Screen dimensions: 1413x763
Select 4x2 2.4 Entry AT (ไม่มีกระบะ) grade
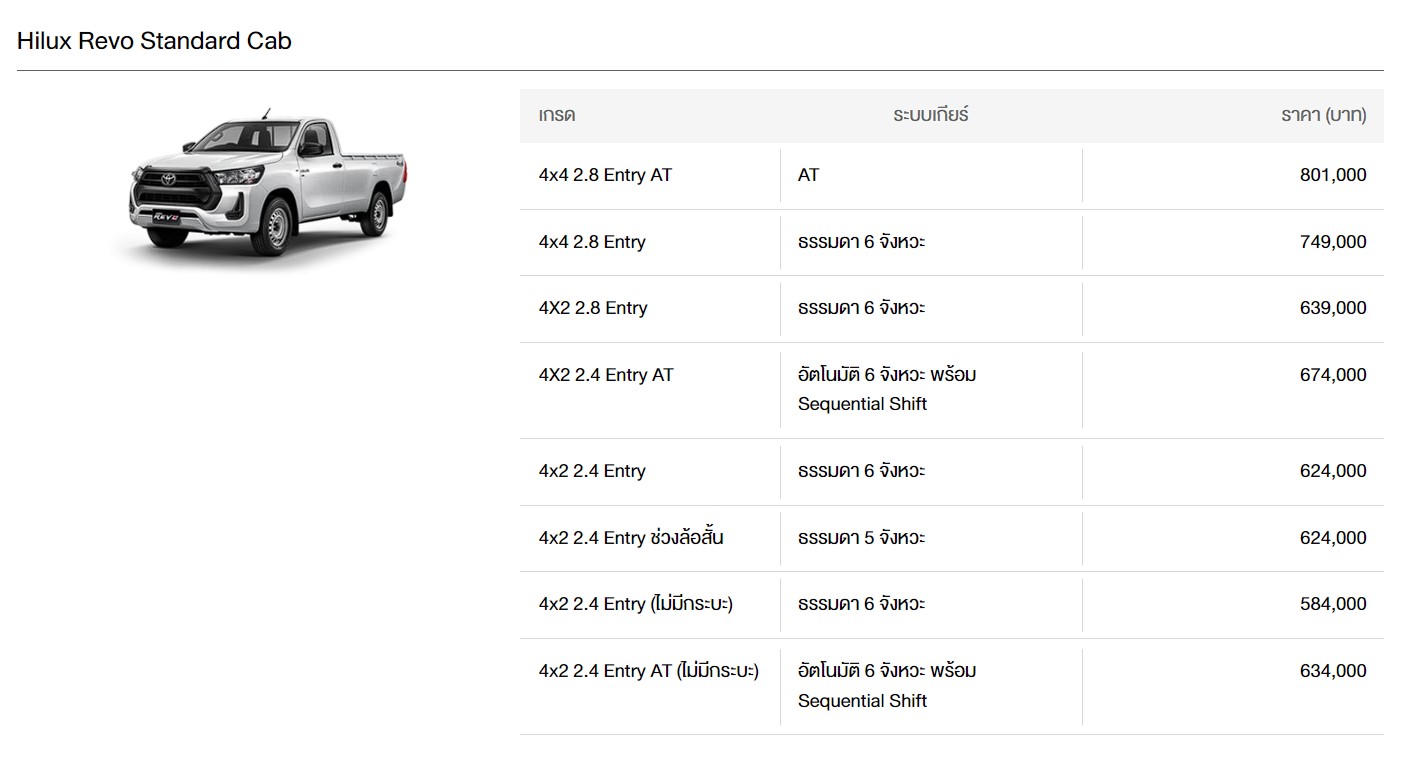click(648, 671)
